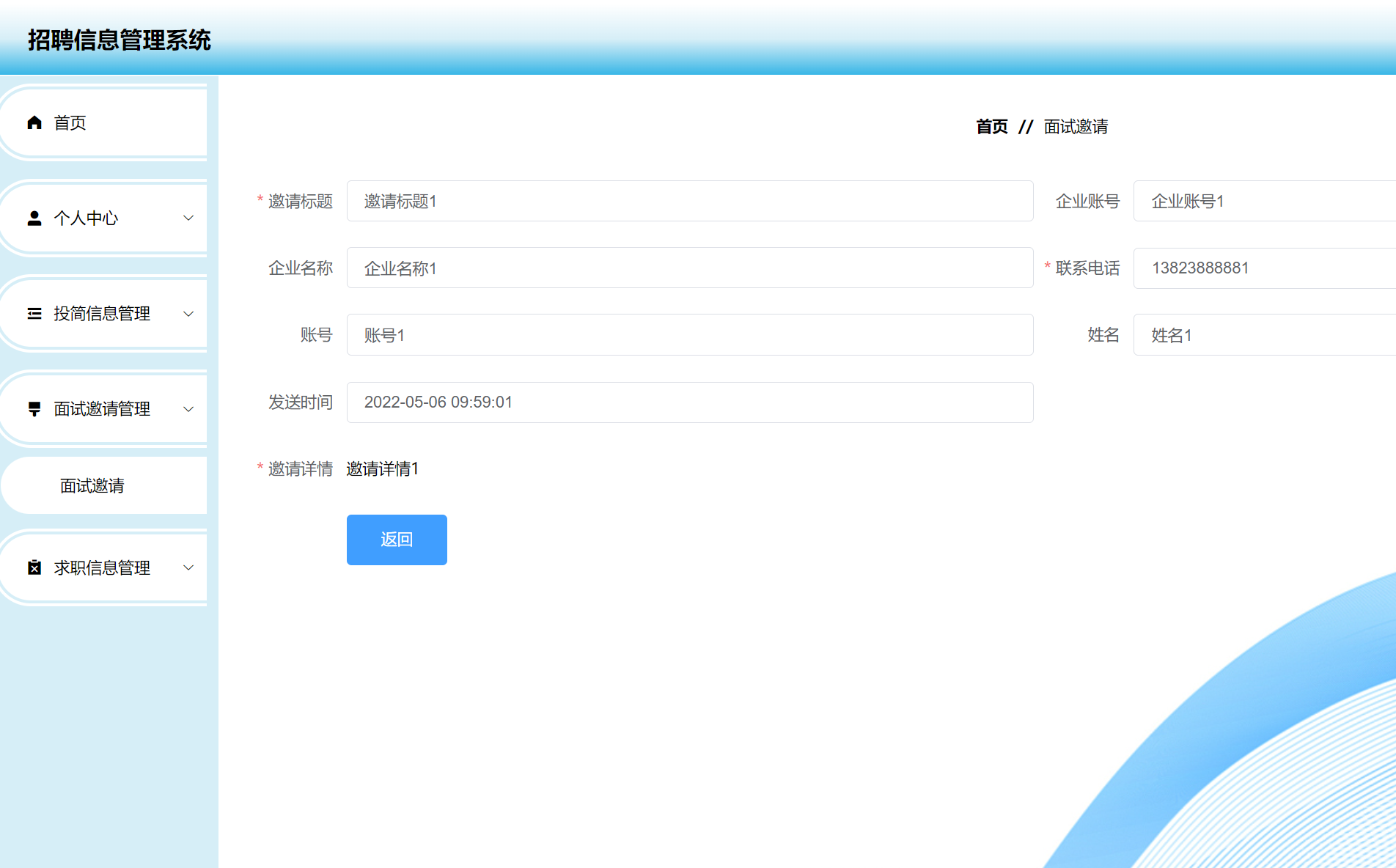This screenshot has height=868, width=1396.
Task: Expand the 个人中心 section chevron
Action: [x=188, y=217]
